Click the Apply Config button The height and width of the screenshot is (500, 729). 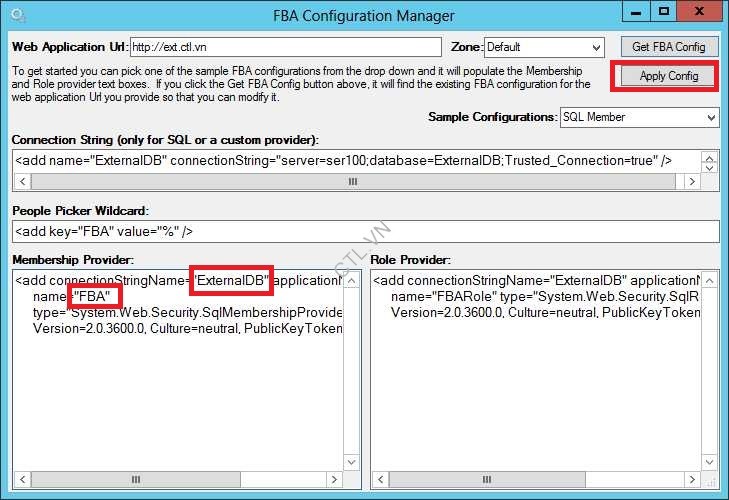[x=668, y=76]
